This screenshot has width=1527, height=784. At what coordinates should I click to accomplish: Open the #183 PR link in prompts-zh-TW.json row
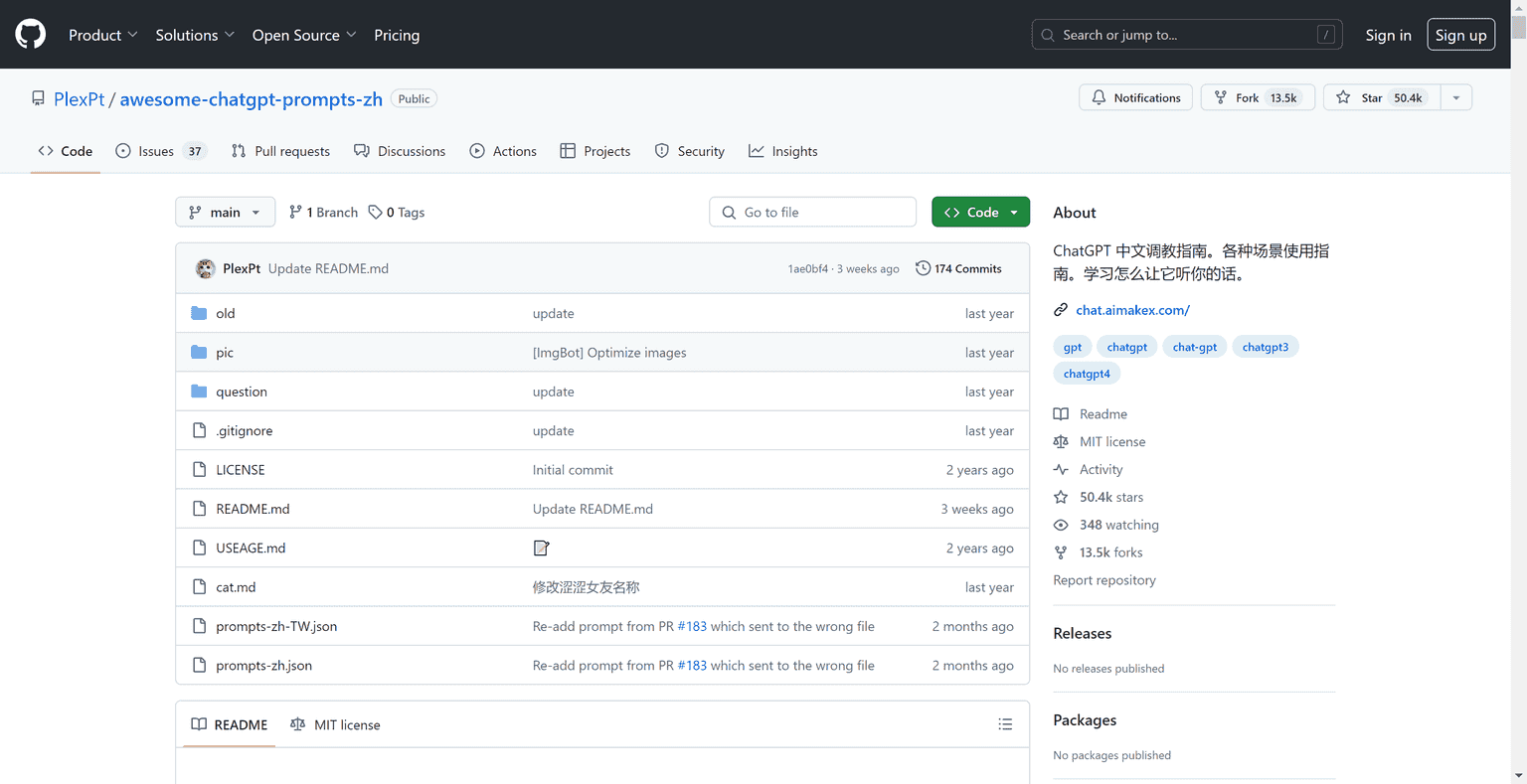692,626
